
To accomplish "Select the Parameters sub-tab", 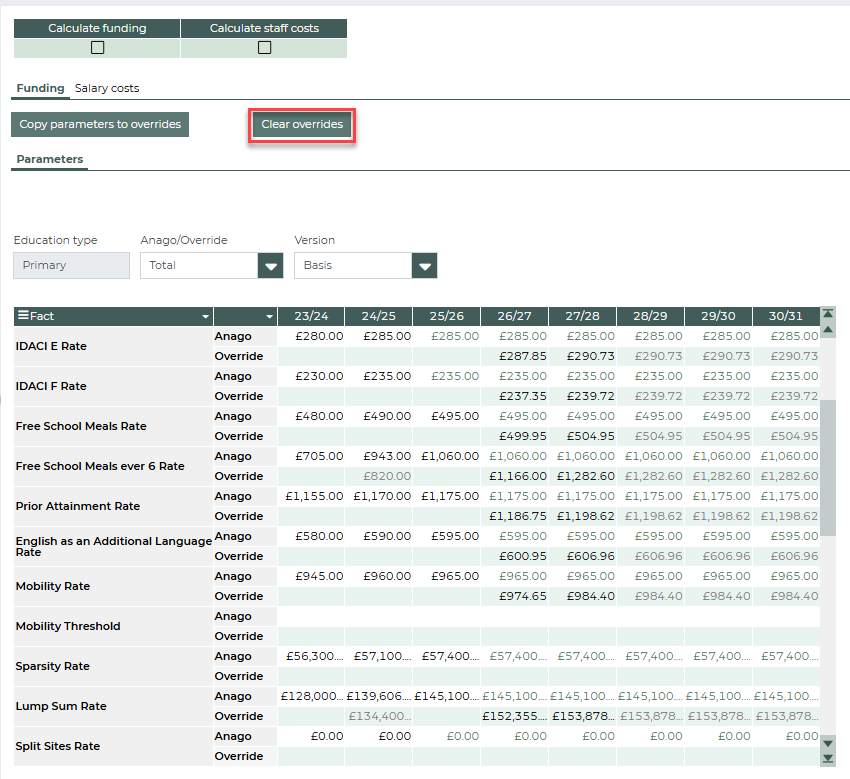I will [49, 159].
